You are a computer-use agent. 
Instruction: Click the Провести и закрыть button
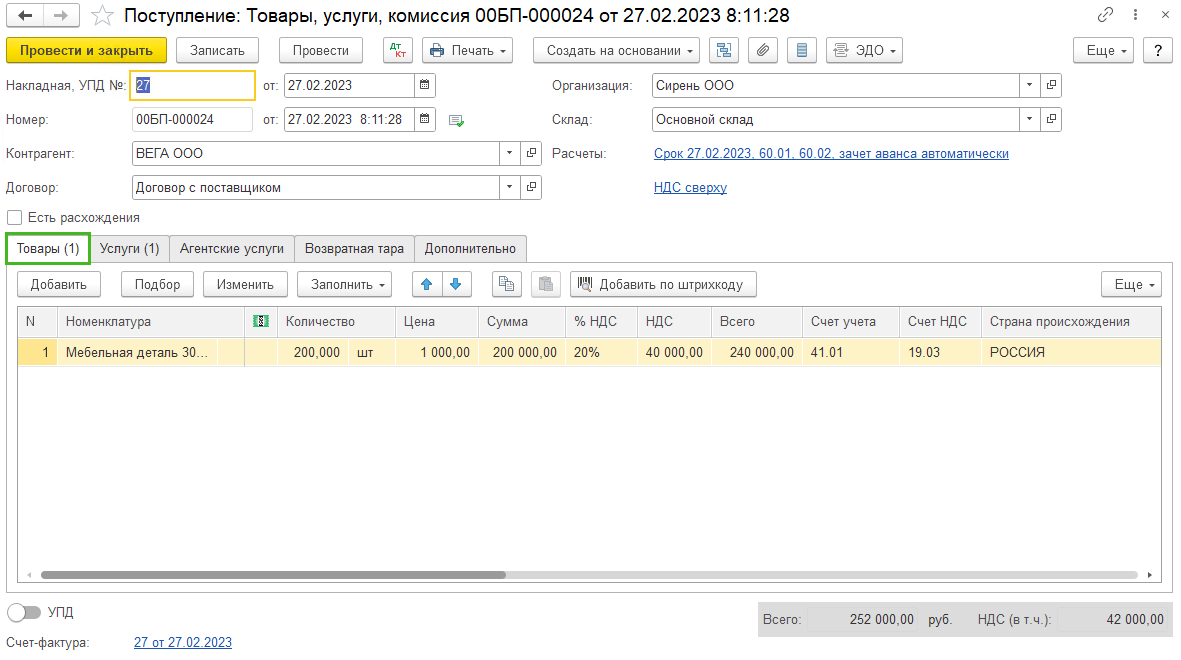86,50
